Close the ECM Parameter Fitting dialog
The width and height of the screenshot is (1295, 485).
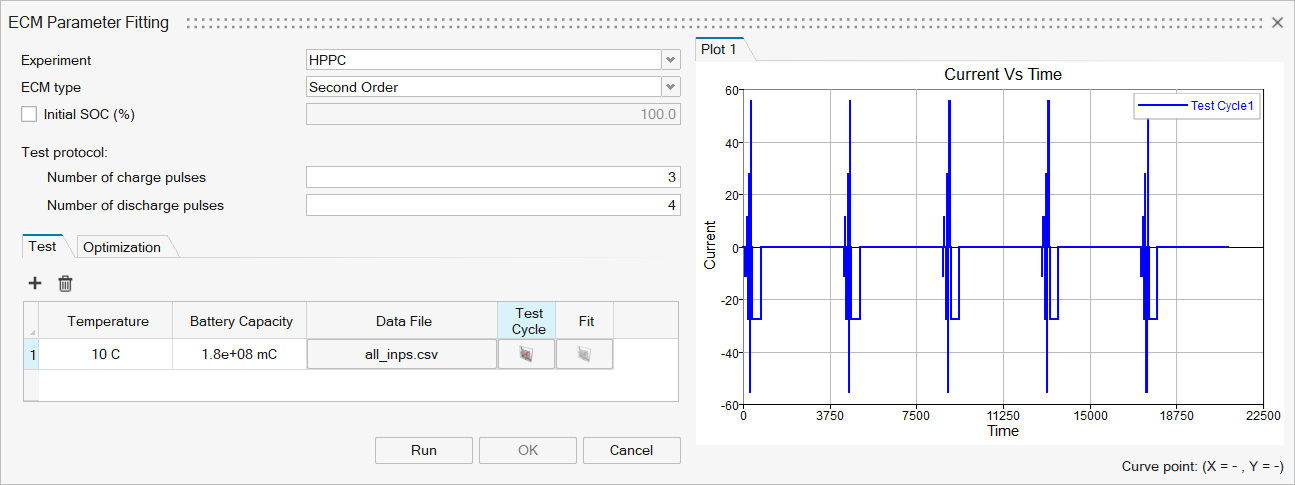click(1277, 22)
